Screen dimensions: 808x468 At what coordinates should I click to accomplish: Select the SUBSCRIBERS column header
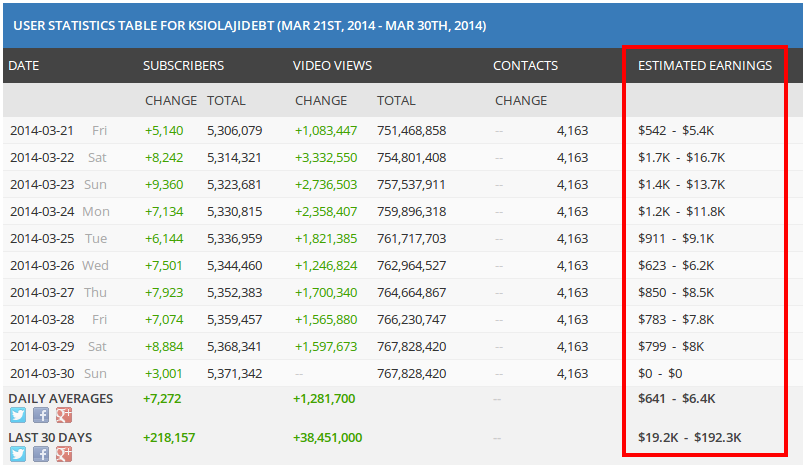click(x=183, y=66)
